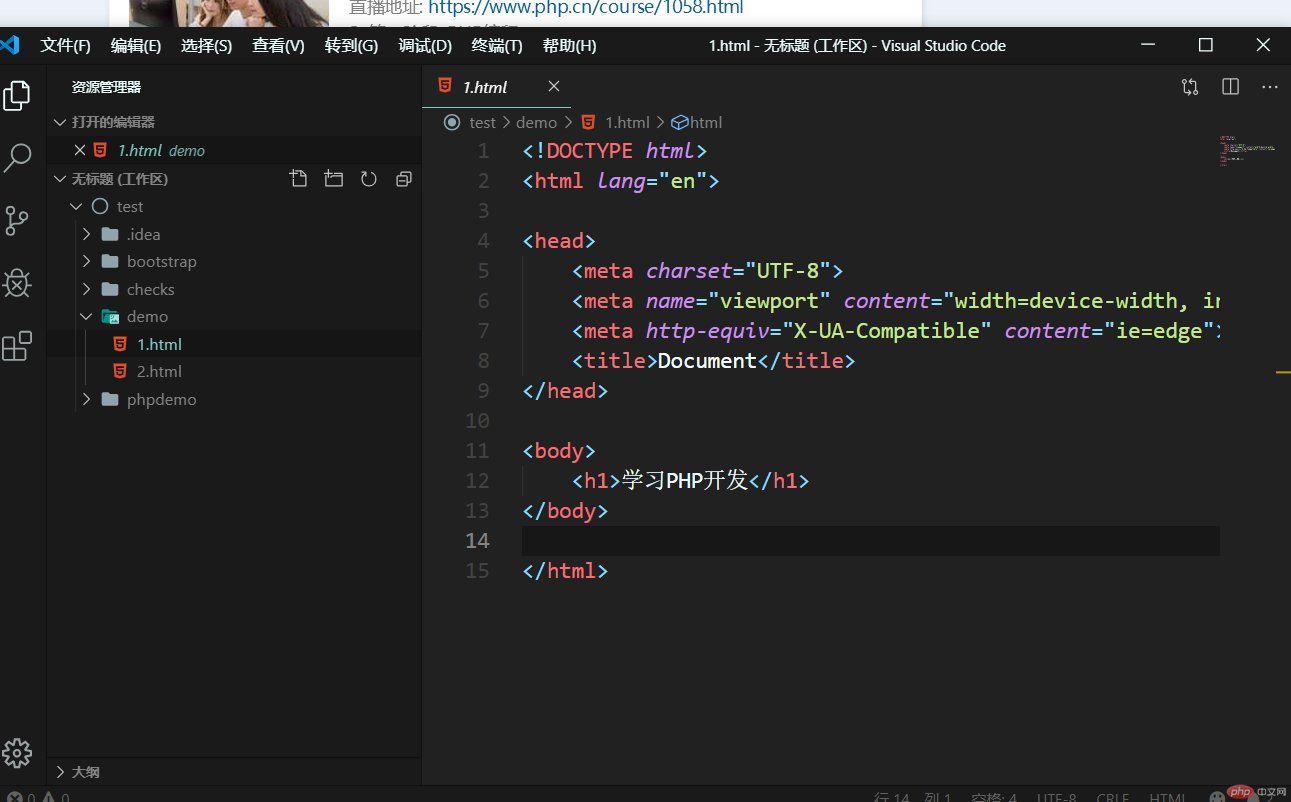Viewport: 1291px width, 802px height.
Task: Click the html symbol breadcrumb icon
Action: tap(679, 122)
